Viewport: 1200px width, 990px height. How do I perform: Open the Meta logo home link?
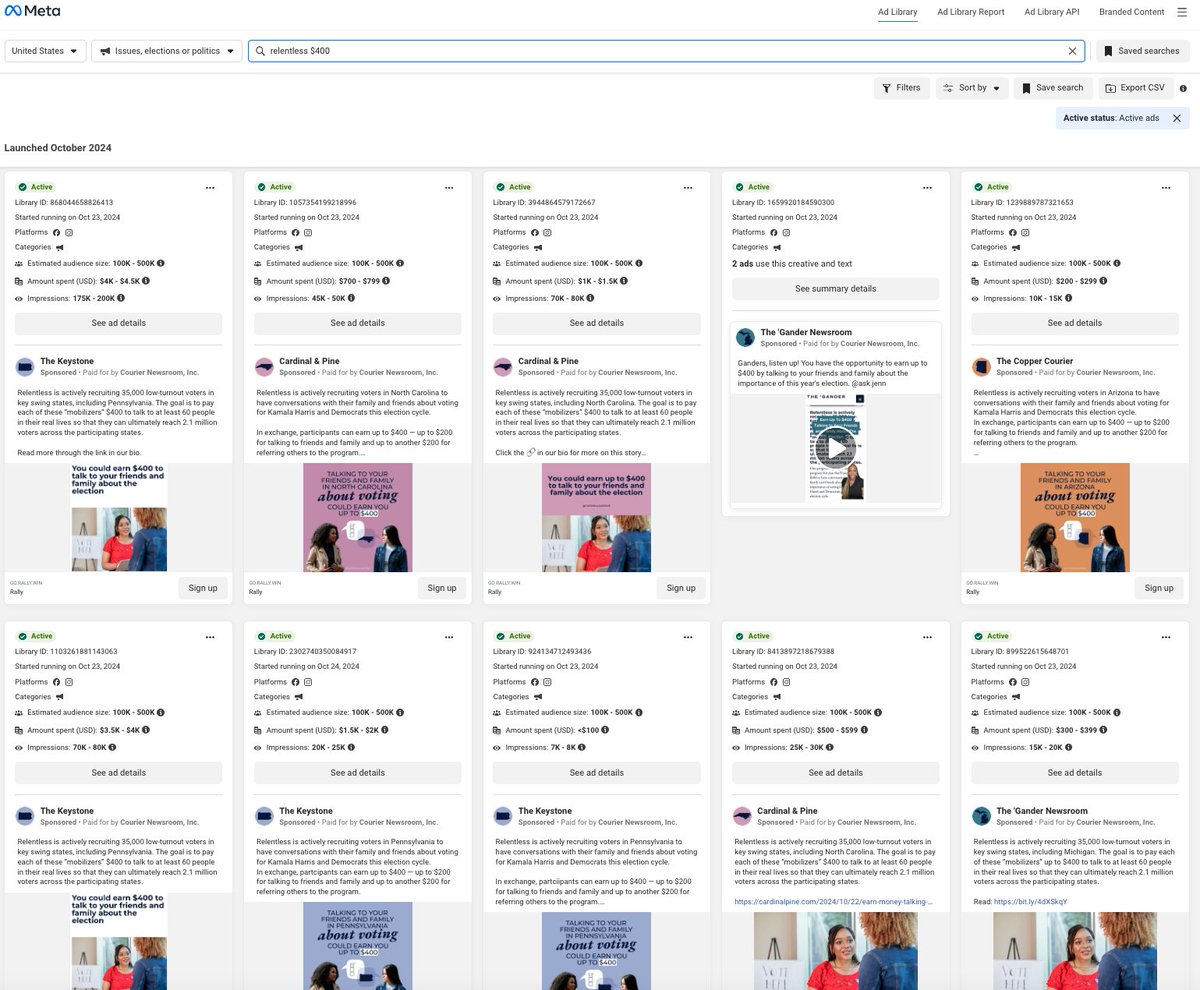pyautogui.click(x=32, y=12)
